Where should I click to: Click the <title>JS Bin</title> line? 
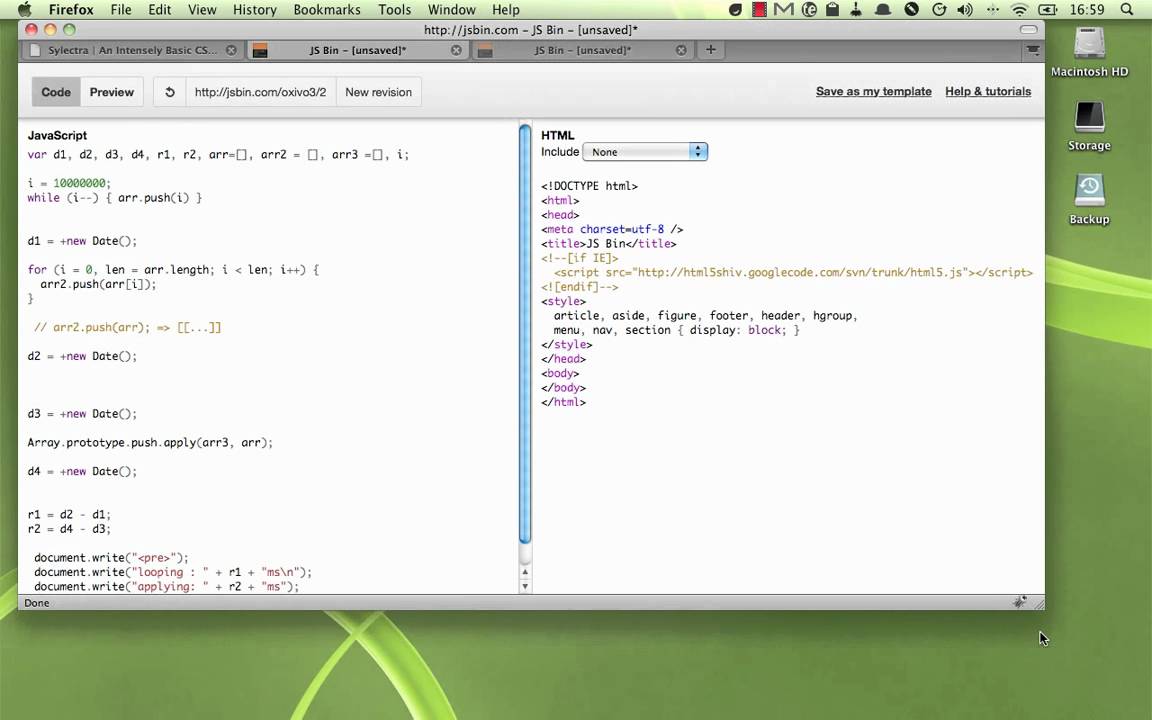pyautogui.click(x=608, y=243)
